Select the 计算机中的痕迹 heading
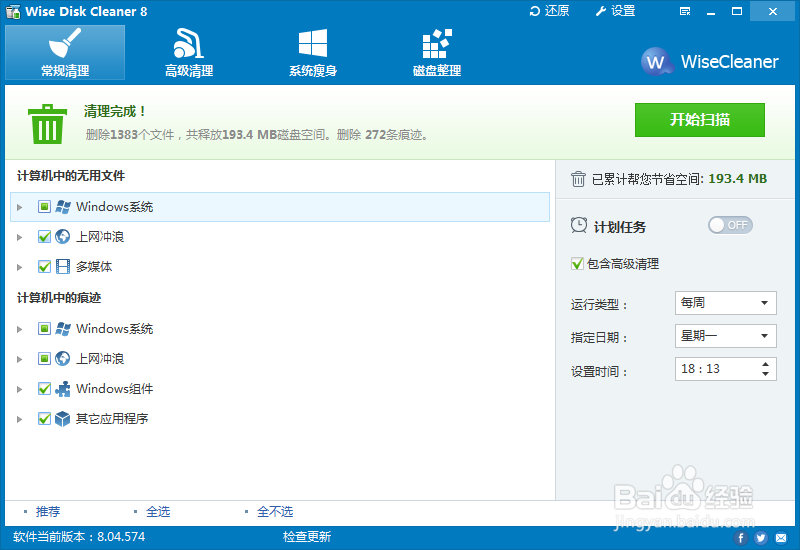Screen dimensions: 800x550 coord(59,297)
